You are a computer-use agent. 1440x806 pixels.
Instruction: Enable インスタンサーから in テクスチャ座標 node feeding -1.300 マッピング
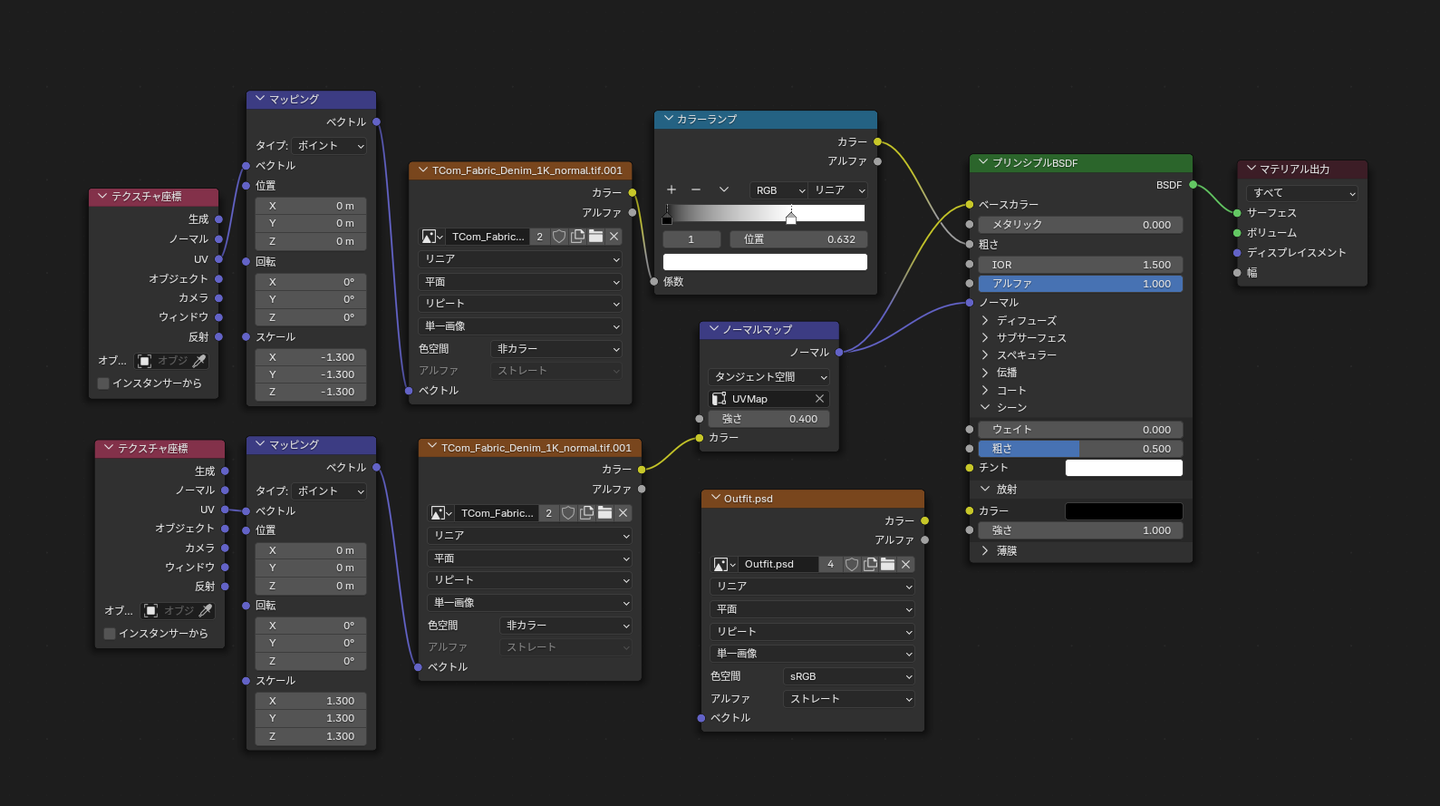pyautogui.click(x=103, y=383)
